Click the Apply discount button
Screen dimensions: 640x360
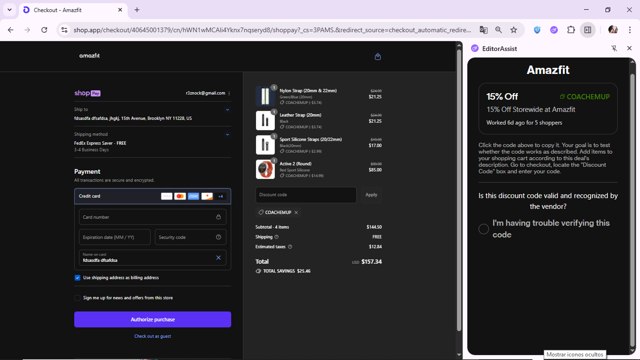371,195
